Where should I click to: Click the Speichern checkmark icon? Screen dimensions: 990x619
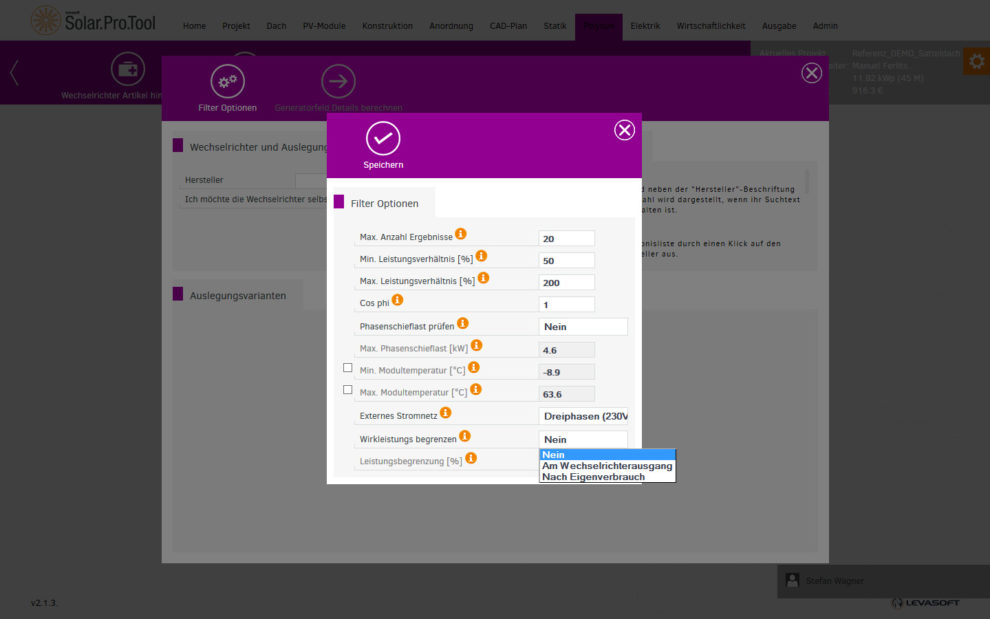(383, 138)
